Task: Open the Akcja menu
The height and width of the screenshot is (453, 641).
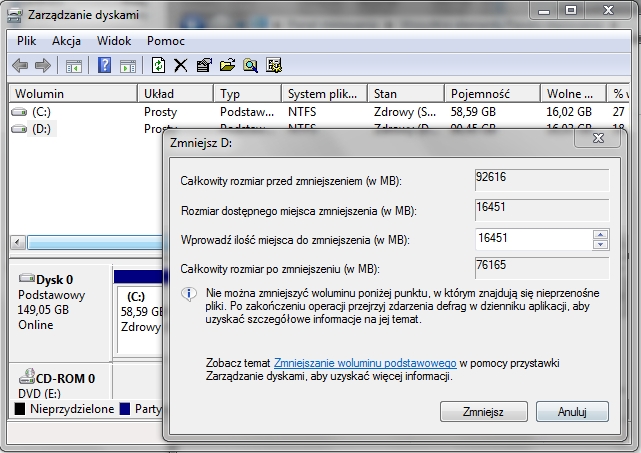Action: click(x=66, y=41)
